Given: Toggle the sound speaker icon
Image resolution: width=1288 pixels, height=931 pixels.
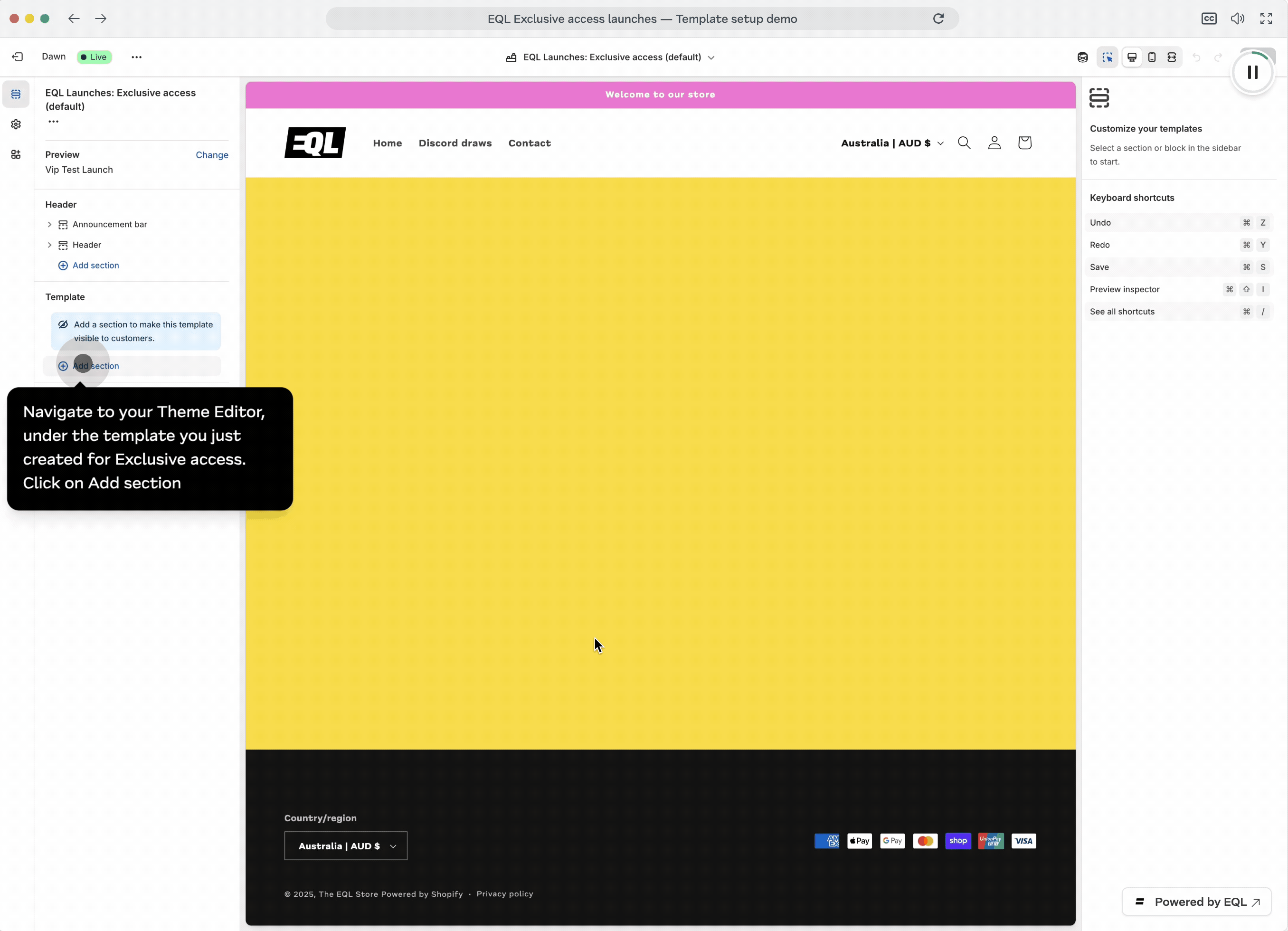Looking at the screenshot, I should coord(1238,19).
